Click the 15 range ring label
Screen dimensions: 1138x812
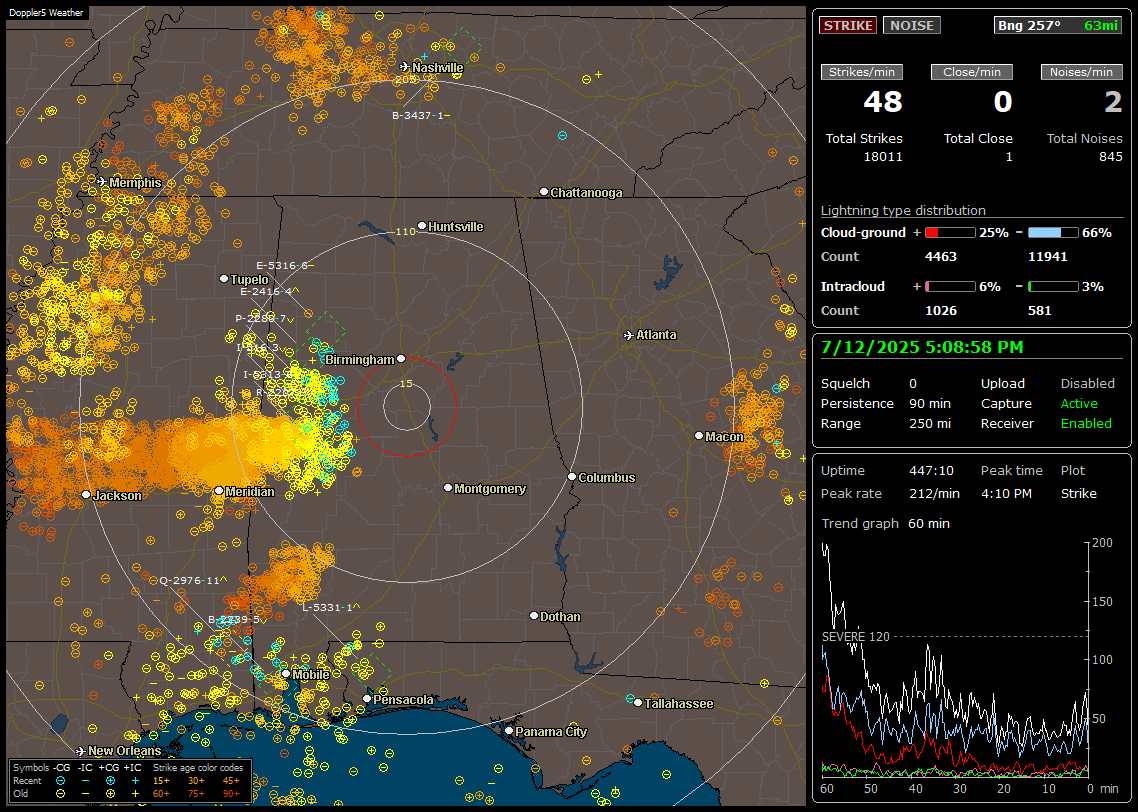pos(406,383)
